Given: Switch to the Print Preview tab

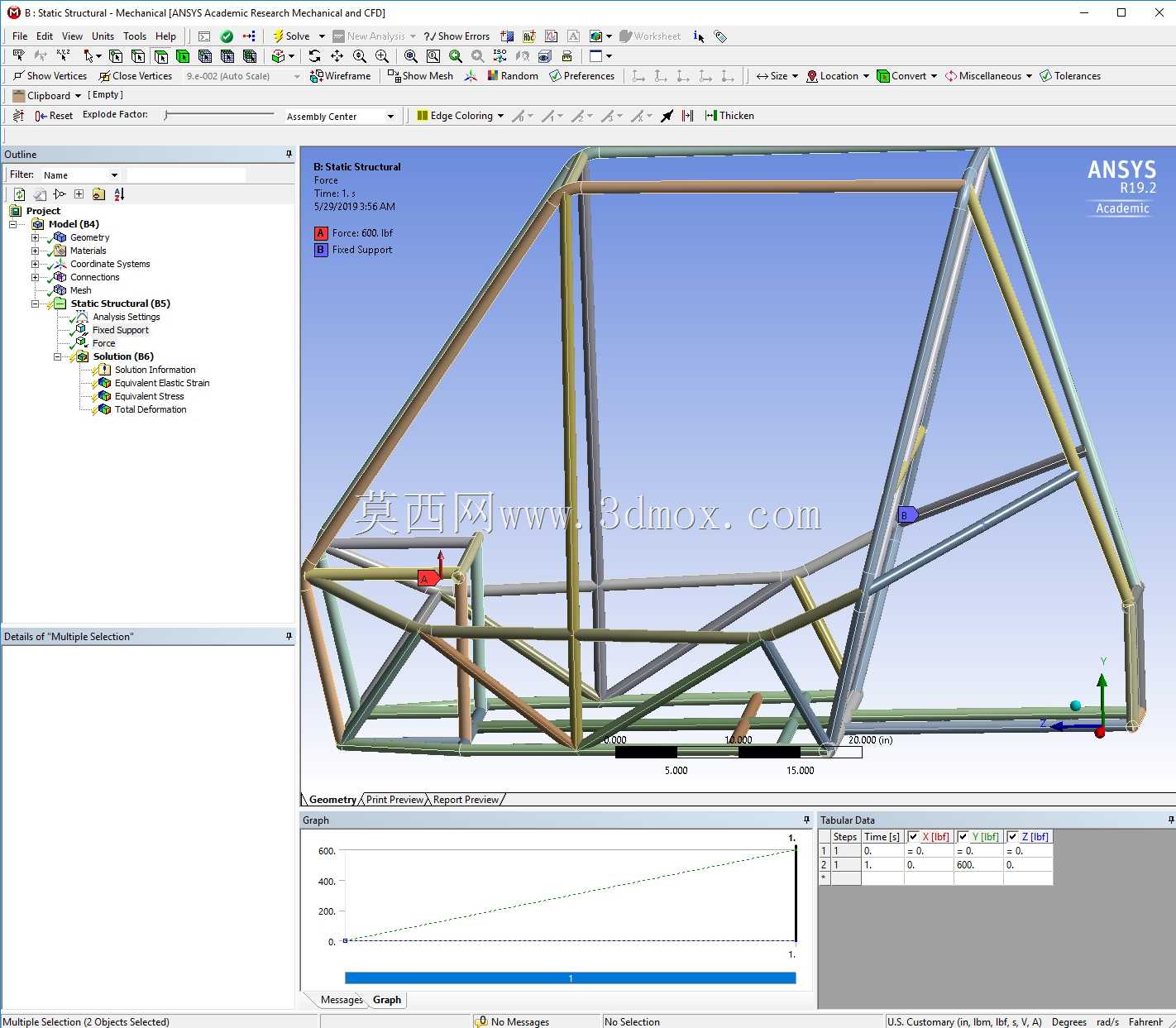Looking at the screenshot, I should tap(394, 800).
